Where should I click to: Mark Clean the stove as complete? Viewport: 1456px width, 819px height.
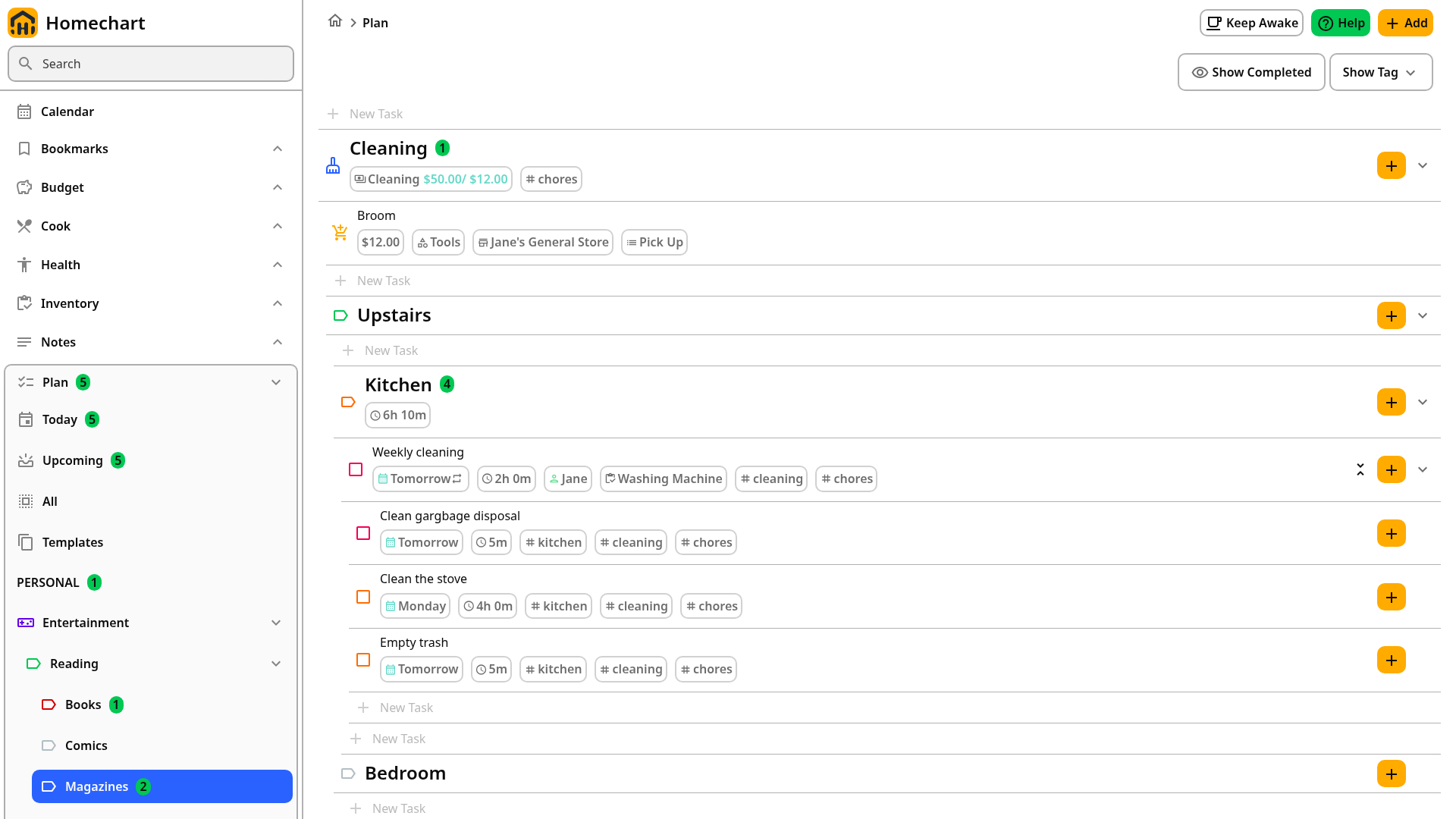pos(363,597)
